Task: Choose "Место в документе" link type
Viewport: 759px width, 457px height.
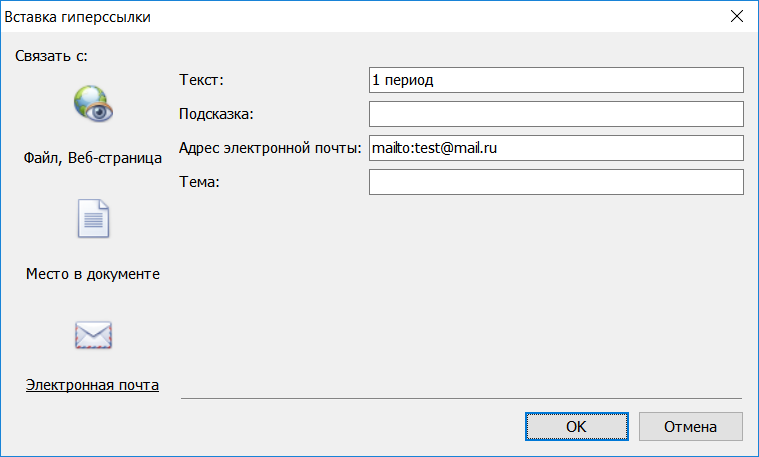Action: 93,274
